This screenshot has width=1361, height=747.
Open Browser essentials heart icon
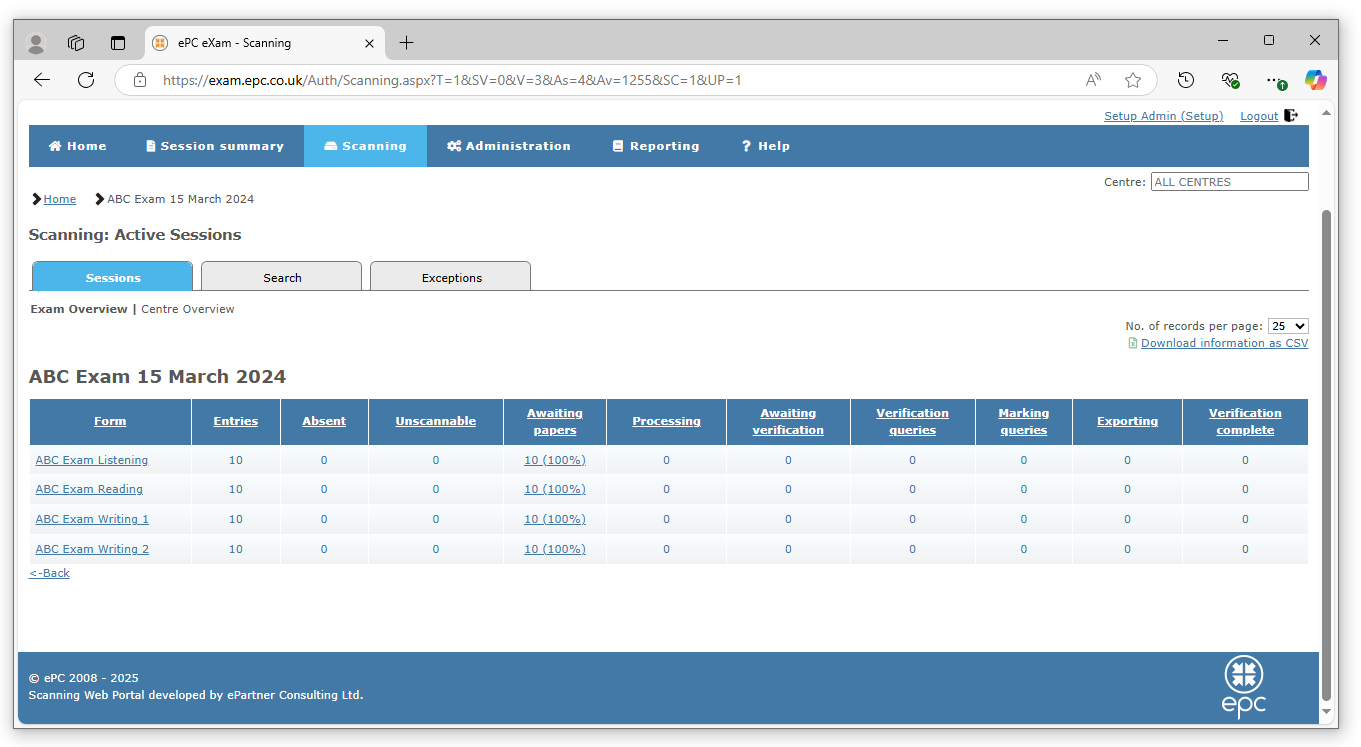(1230, 80)
